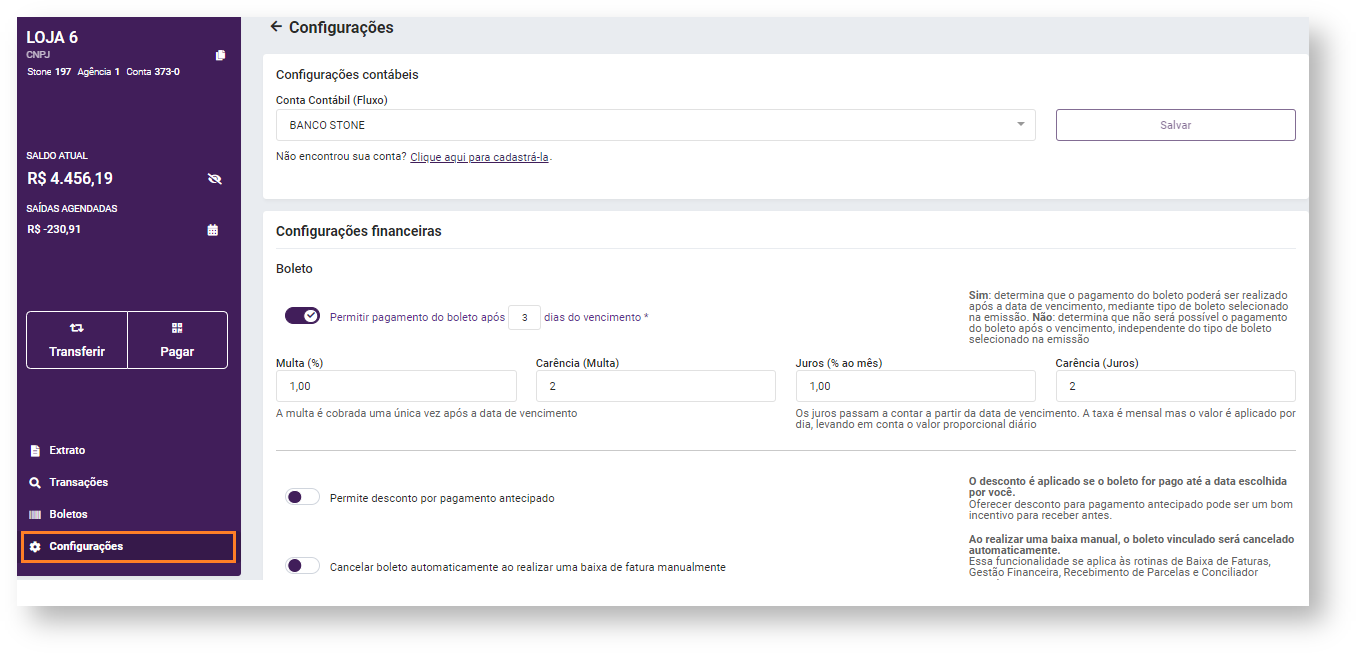The width and height of the screenshot is (1357, 654).
Task: Click the days after due date field
Action: click(524, 317)
